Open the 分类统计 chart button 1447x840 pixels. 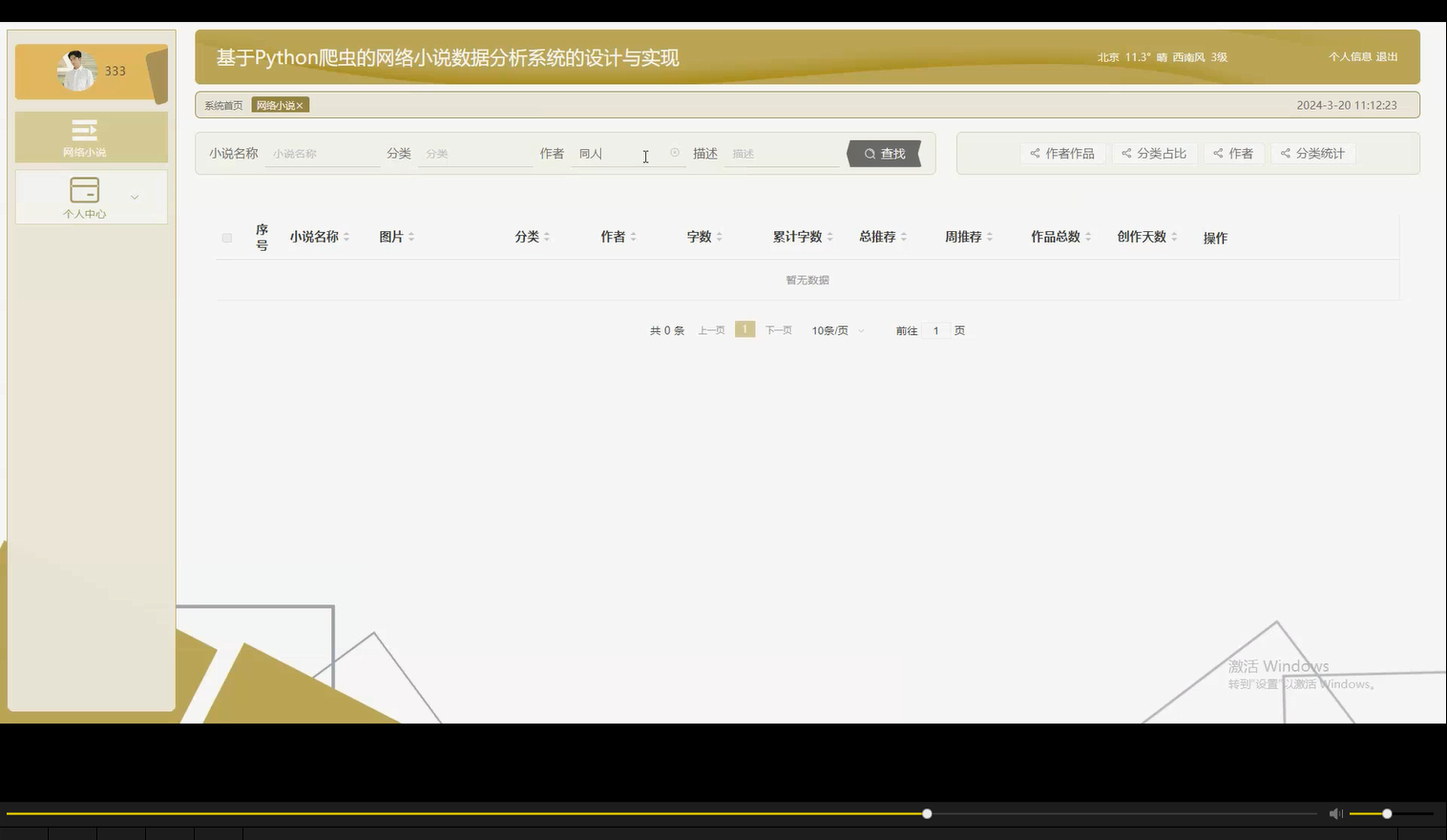click(1312, 154)
